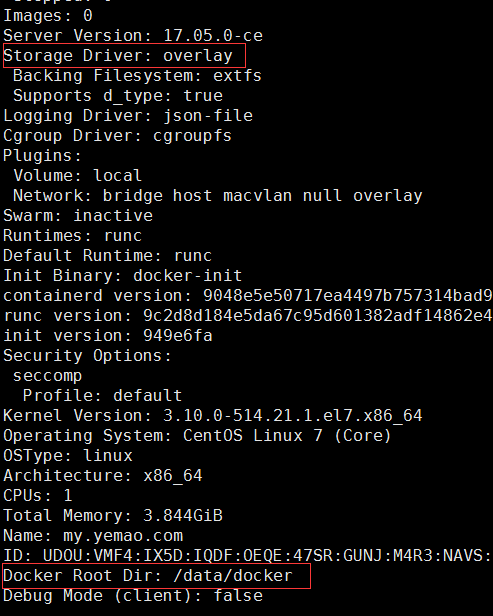Click the Network plugins line with macvlan
The height and width of the screenshot is (616, 493).
[x=218, y=195]
